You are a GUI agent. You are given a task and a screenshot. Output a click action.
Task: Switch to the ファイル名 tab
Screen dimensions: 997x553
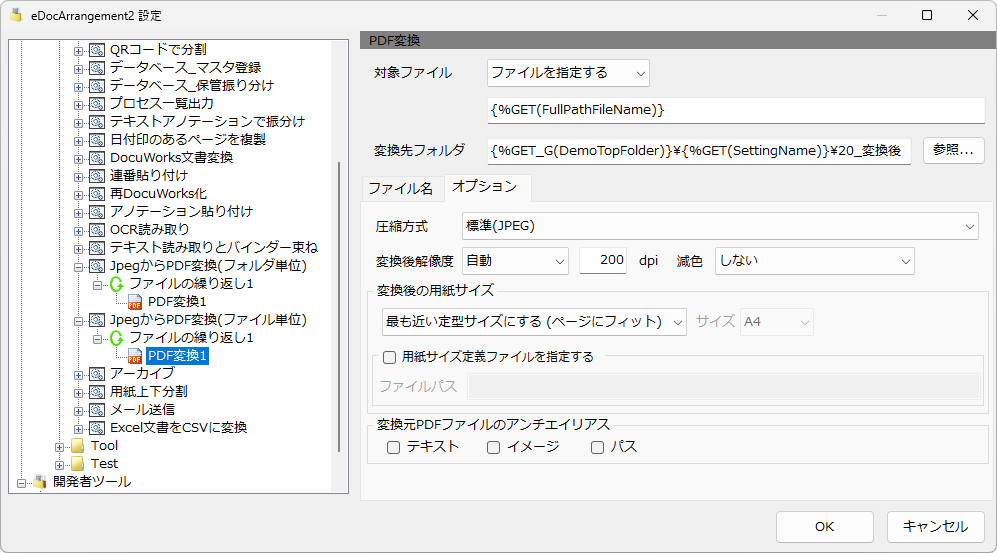tap(401, 188)
